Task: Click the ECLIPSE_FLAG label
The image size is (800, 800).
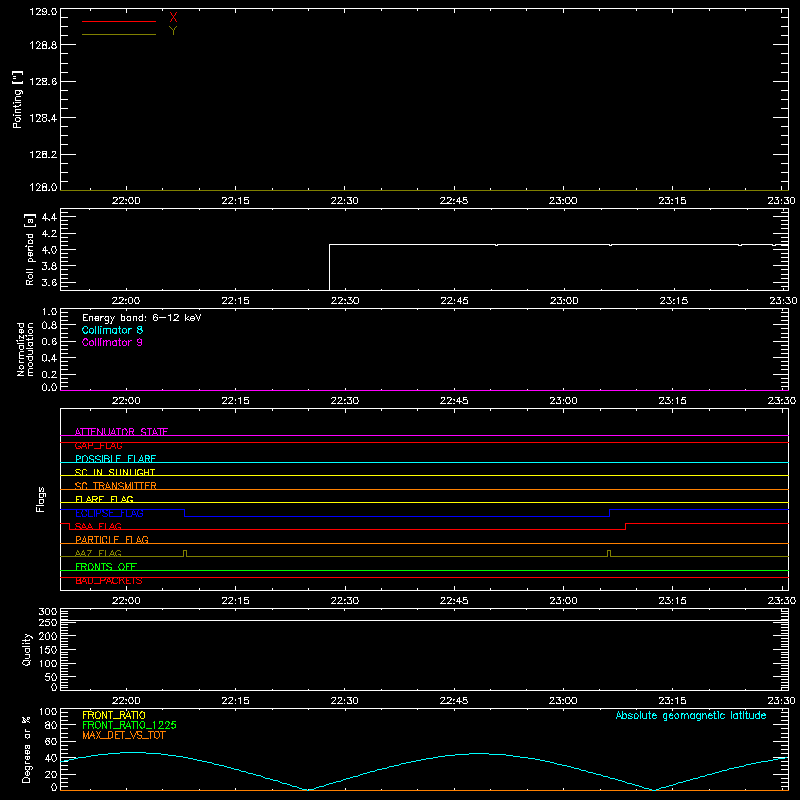Action: [x=109, y=513]
